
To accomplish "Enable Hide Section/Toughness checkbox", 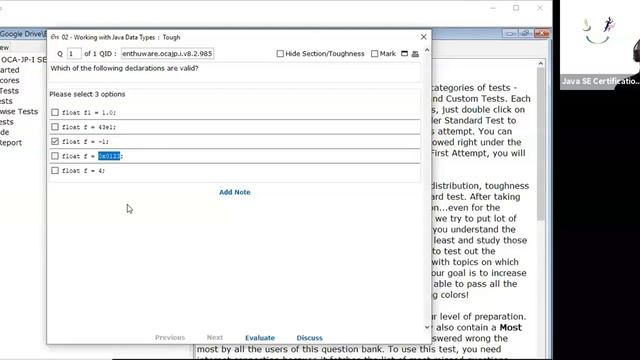I will (280, 53).
